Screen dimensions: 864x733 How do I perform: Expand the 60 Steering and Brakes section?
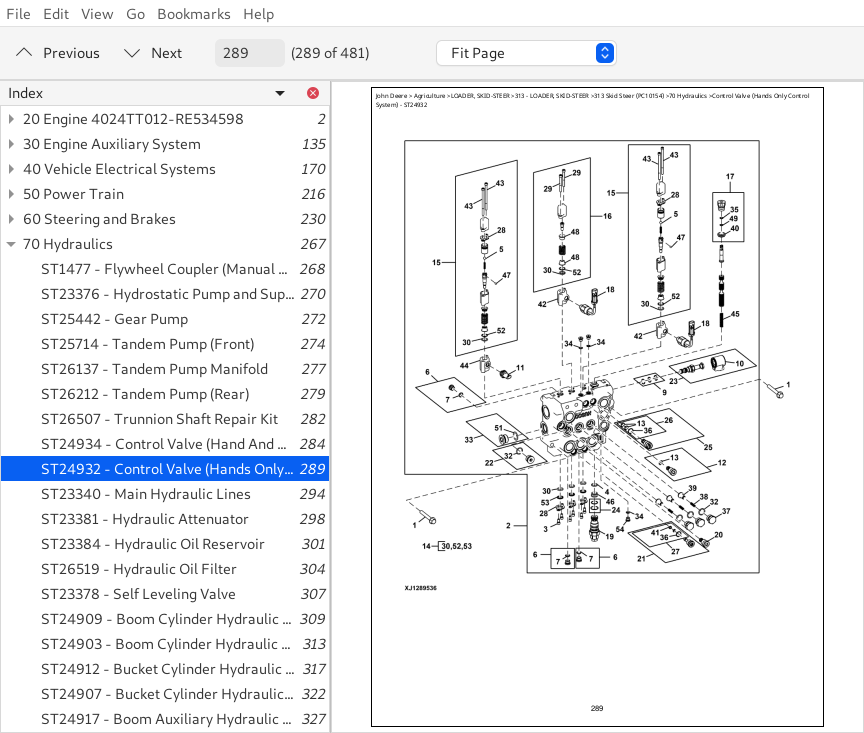click(11, 219)
